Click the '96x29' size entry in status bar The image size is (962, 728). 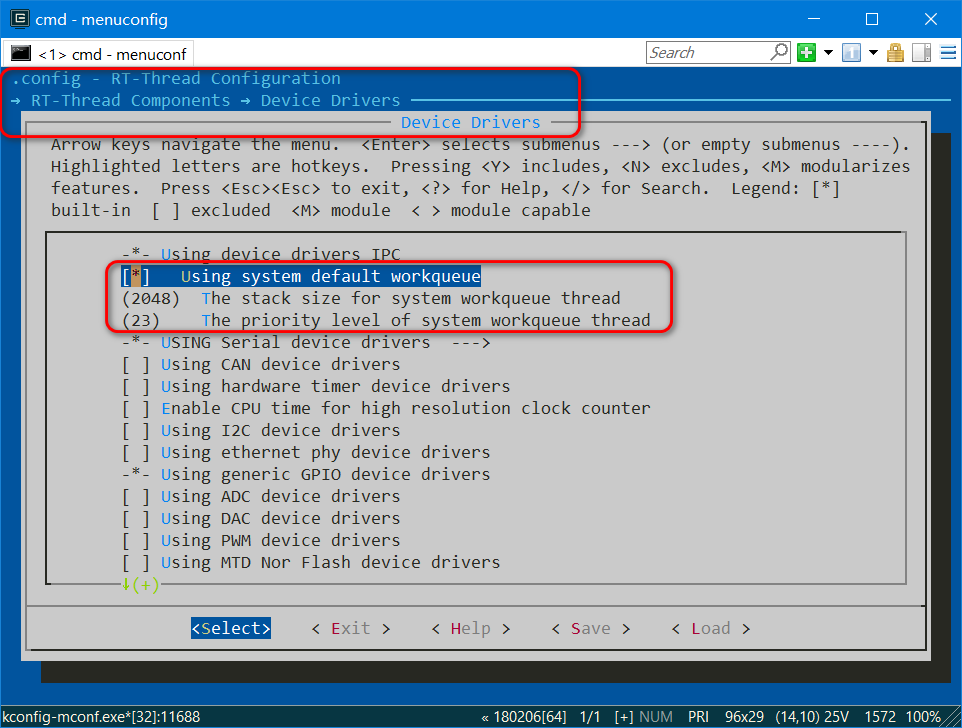744,716
